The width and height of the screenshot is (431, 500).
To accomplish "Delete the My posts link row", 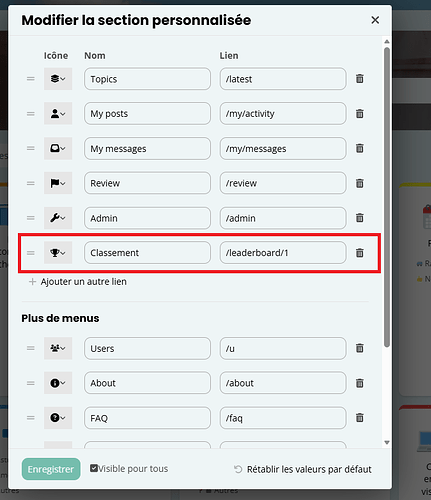I will 360,114.
